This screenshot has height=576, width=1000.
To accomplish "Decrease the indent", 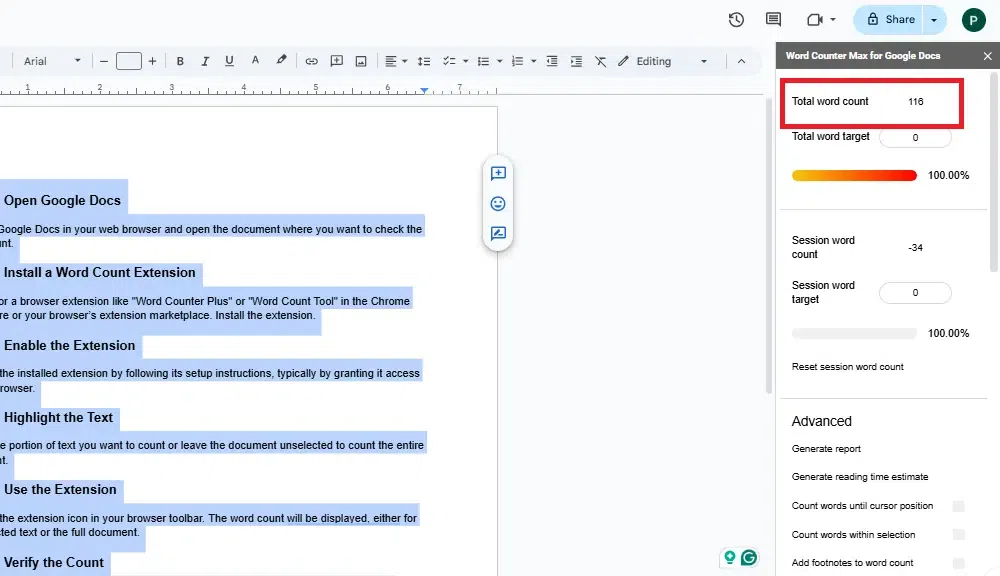I will (x=552, y=61).
